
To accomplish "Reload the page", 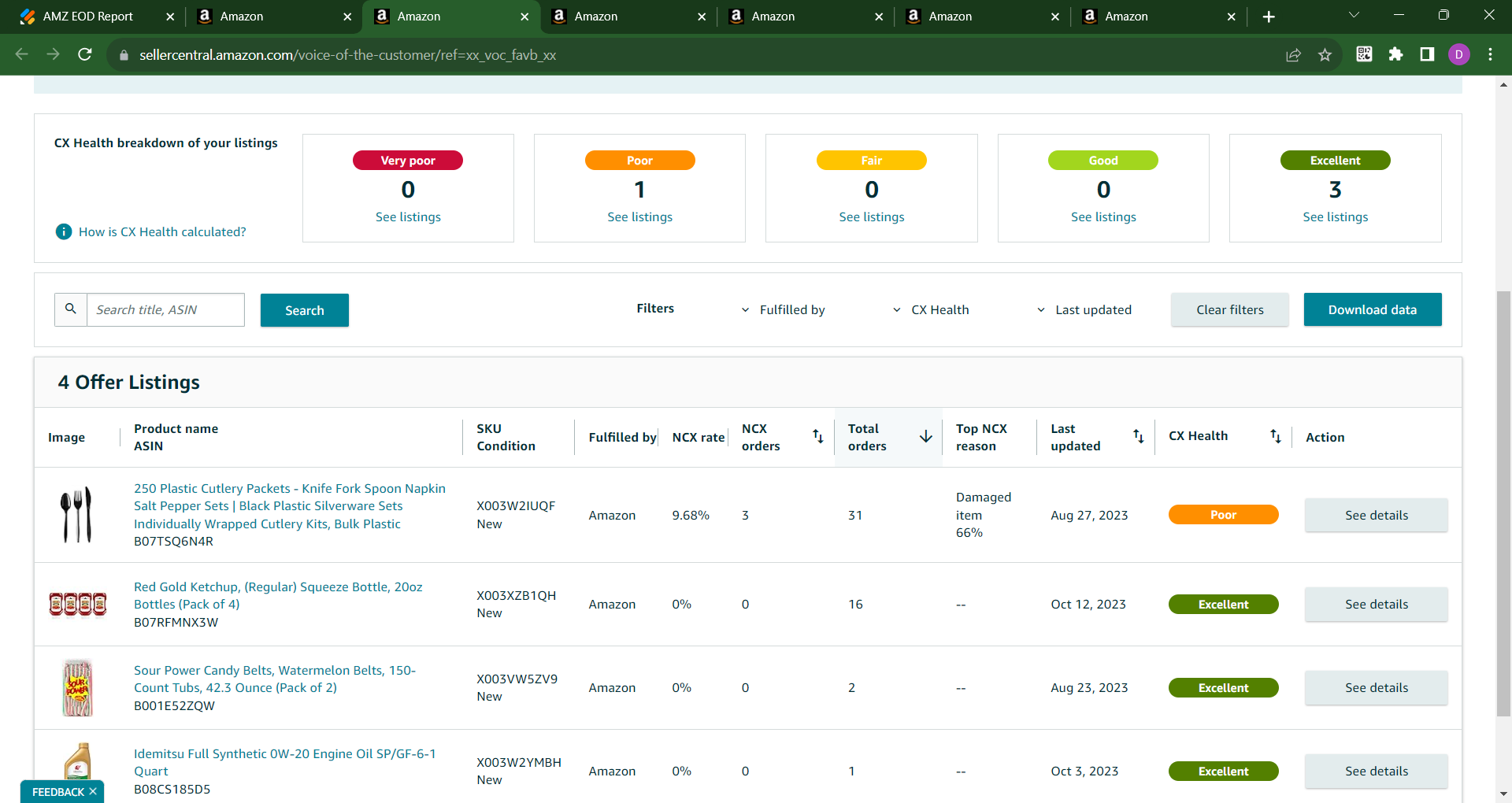I will 85,54.
